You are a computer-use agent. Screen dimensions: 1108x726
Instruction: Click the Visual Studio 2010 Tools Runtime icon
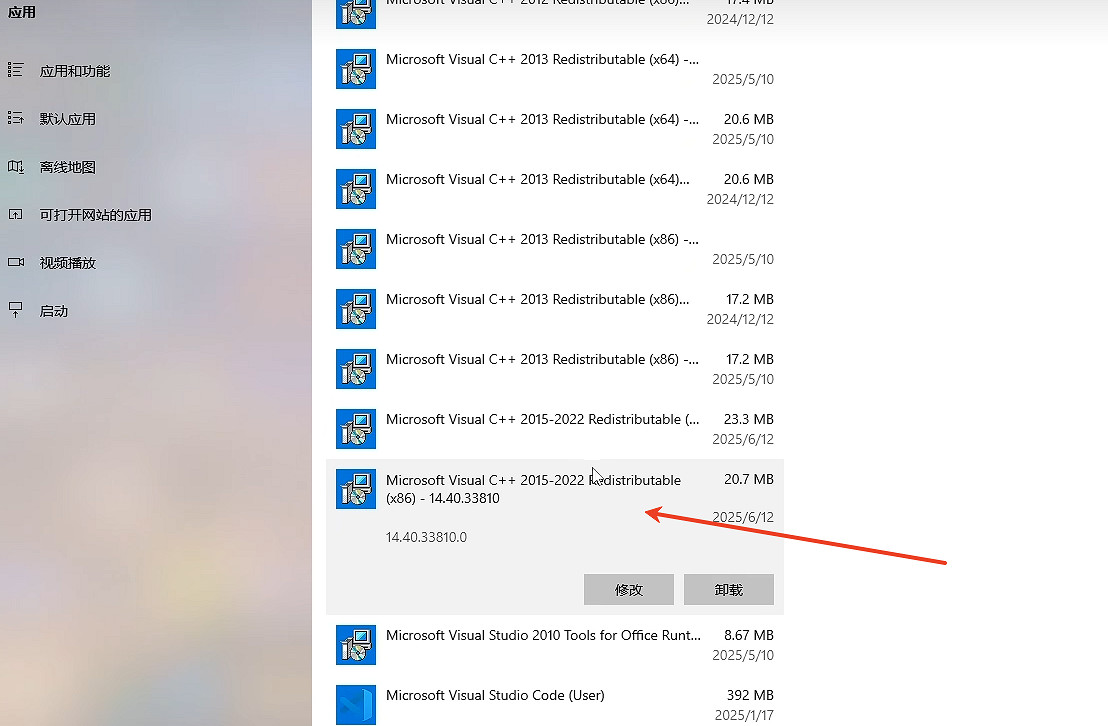click(356, 645)
